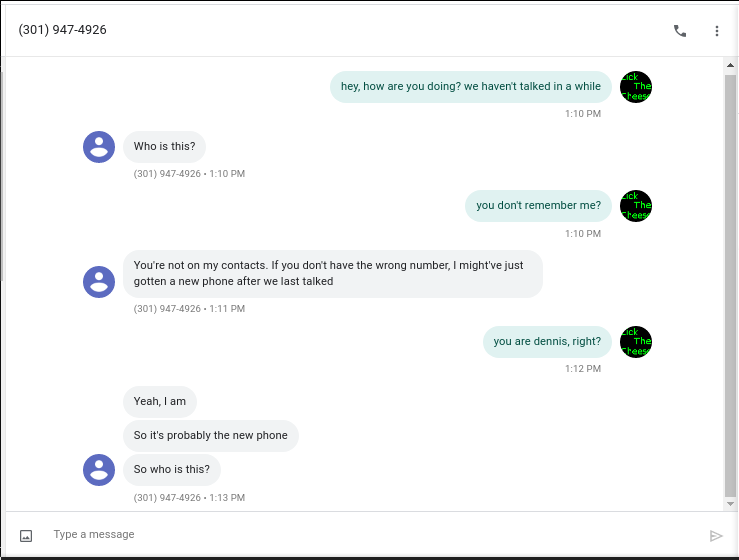Click my profile picture beside the first greeting message

(x=636, y=87)
